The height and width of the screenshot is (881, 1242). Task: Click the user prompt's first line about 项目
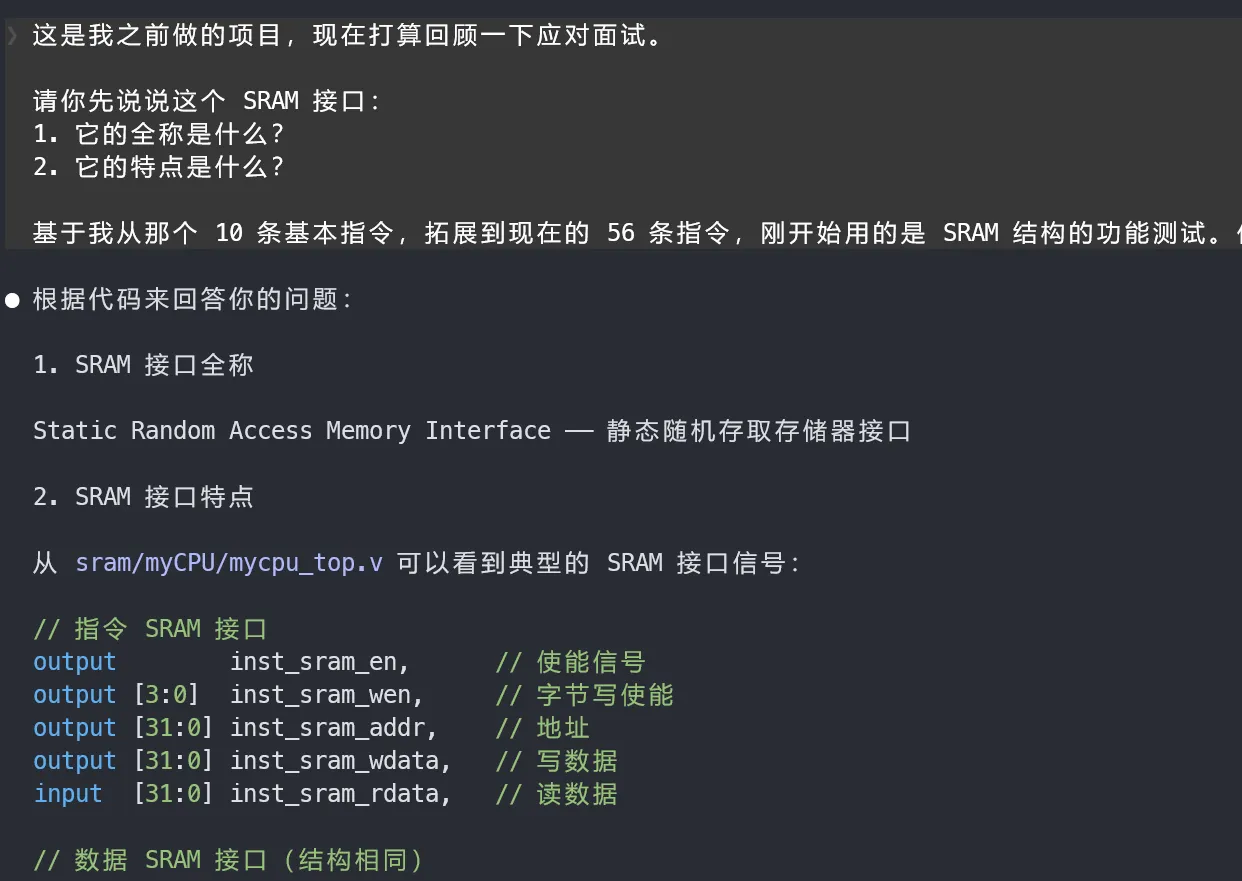click(347, 38)
